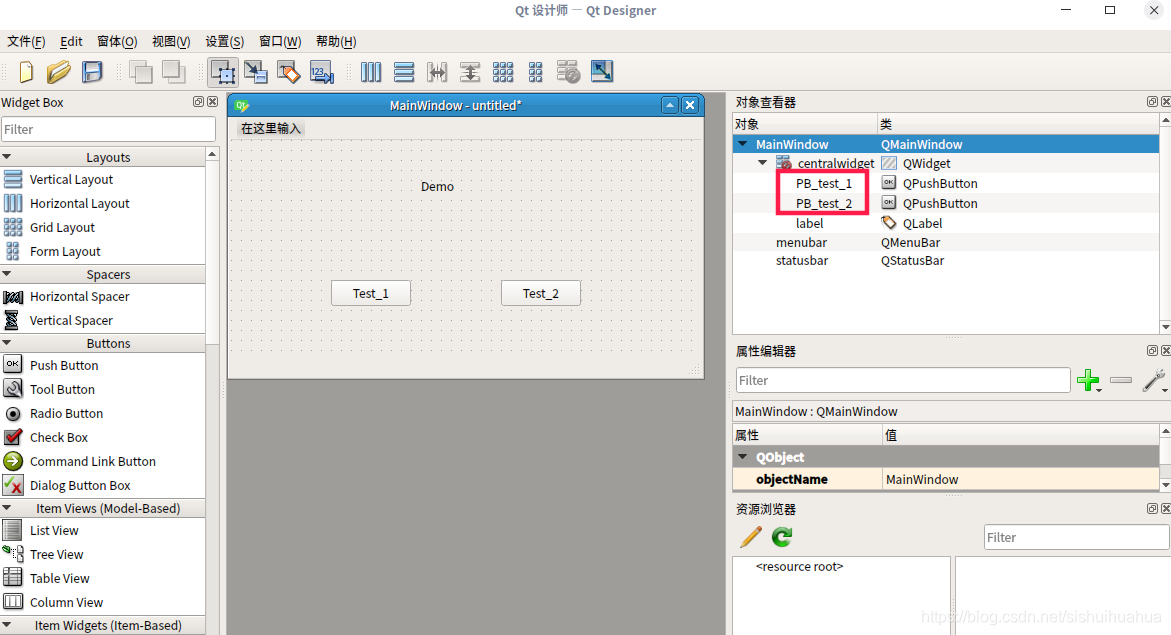Image resolution: width=1171 pixels, height=635 pixels.
Task: Apply vertical splitter layout icon
Action: pyautogui.click(x=470, y=72)
